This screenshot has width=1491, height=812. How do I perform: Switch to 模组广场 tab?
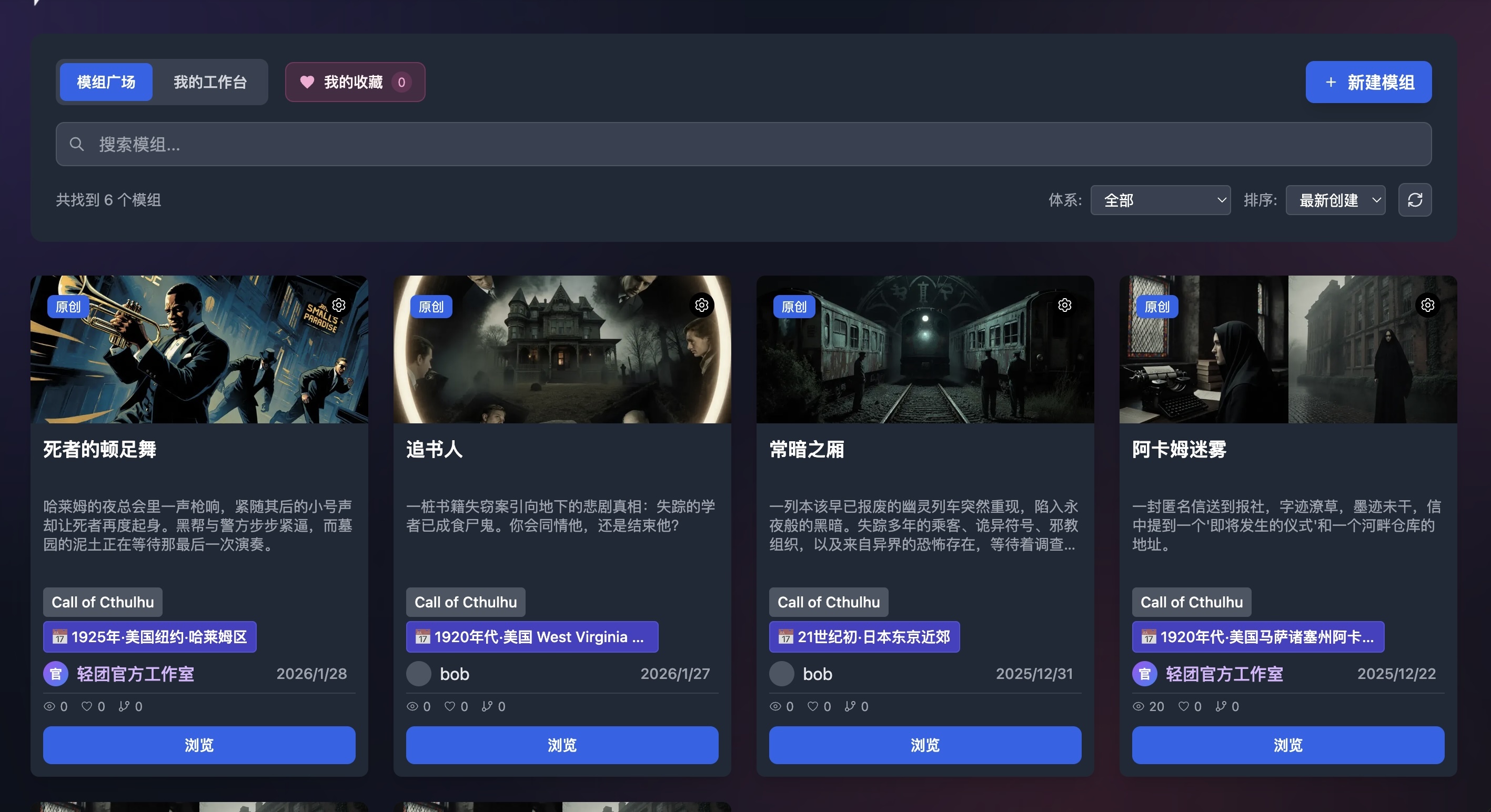coord(106,82)
